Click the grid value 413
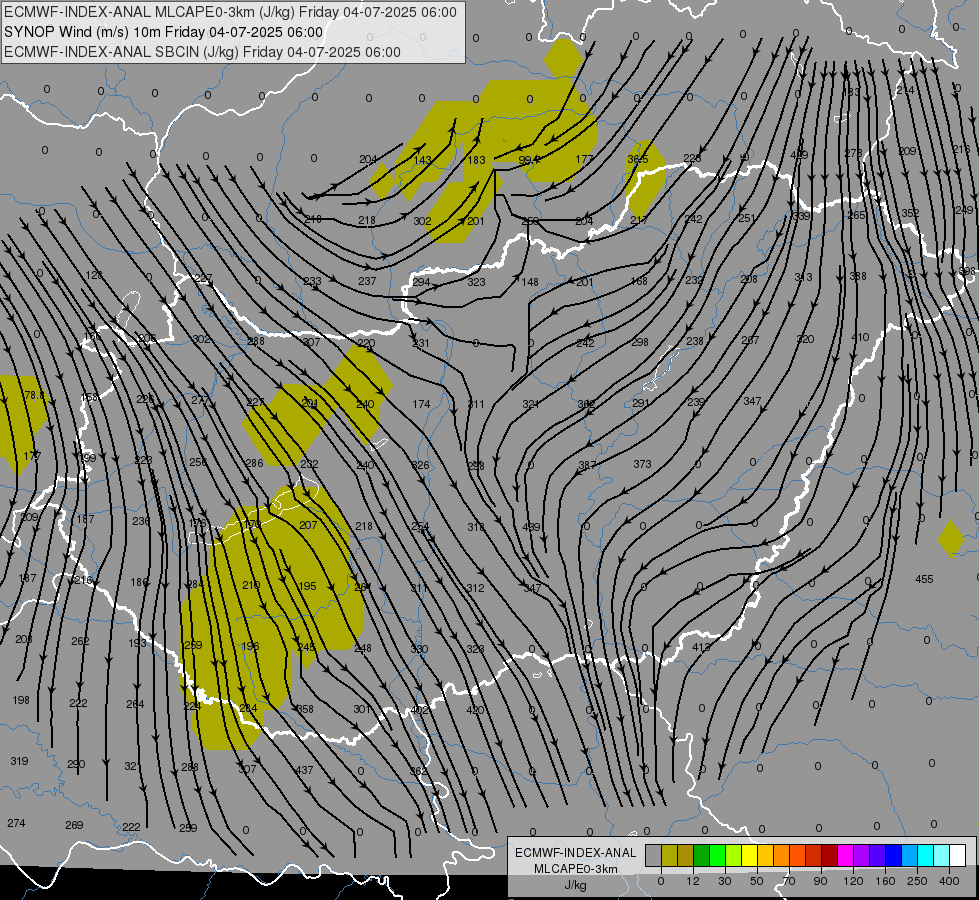 (x=701, y=647)
